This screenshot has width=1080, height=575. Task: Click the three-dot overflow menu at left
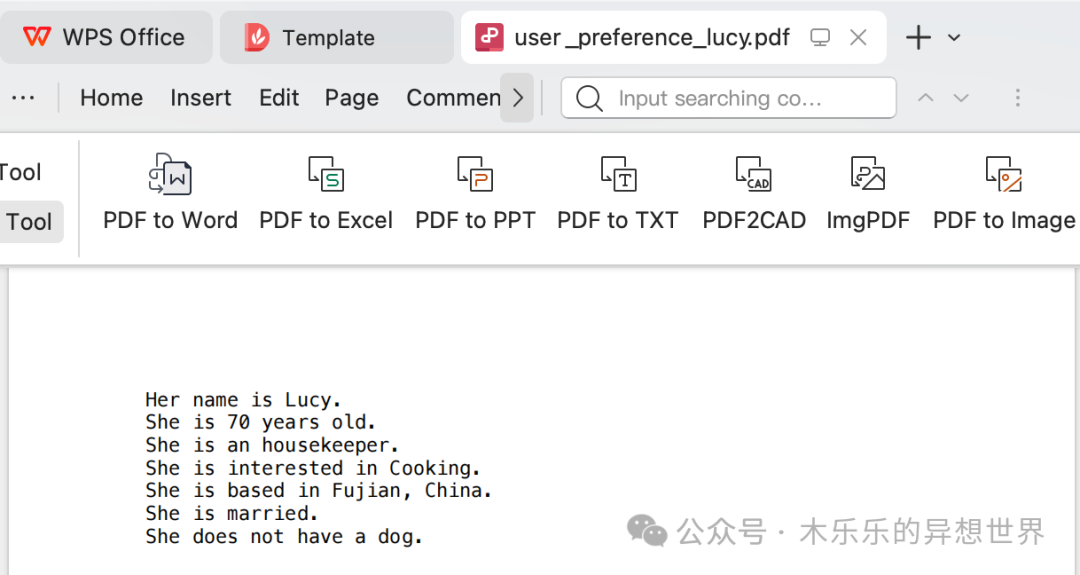[23, 98]
